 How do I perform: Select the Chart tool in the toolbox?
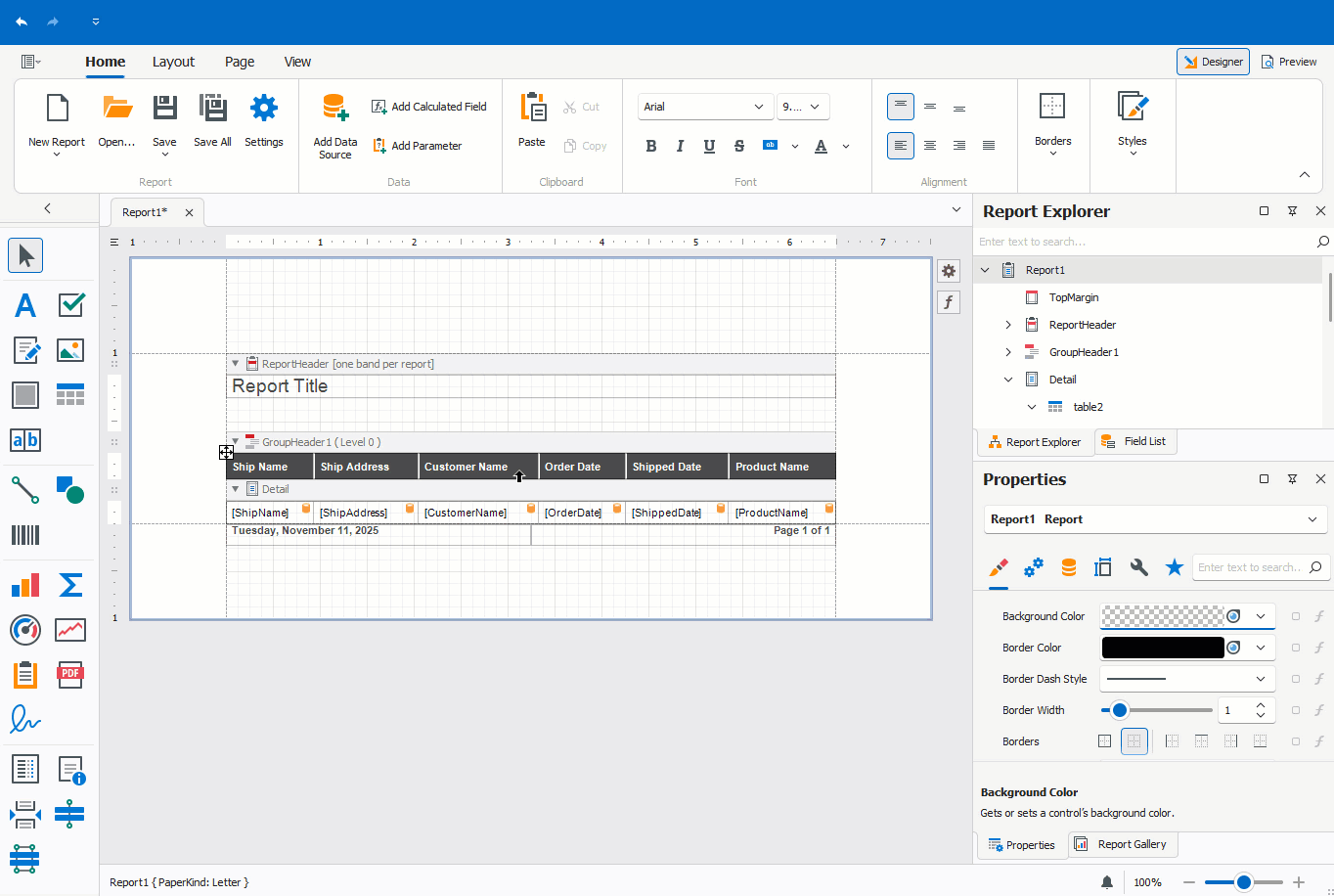[25, 584]
